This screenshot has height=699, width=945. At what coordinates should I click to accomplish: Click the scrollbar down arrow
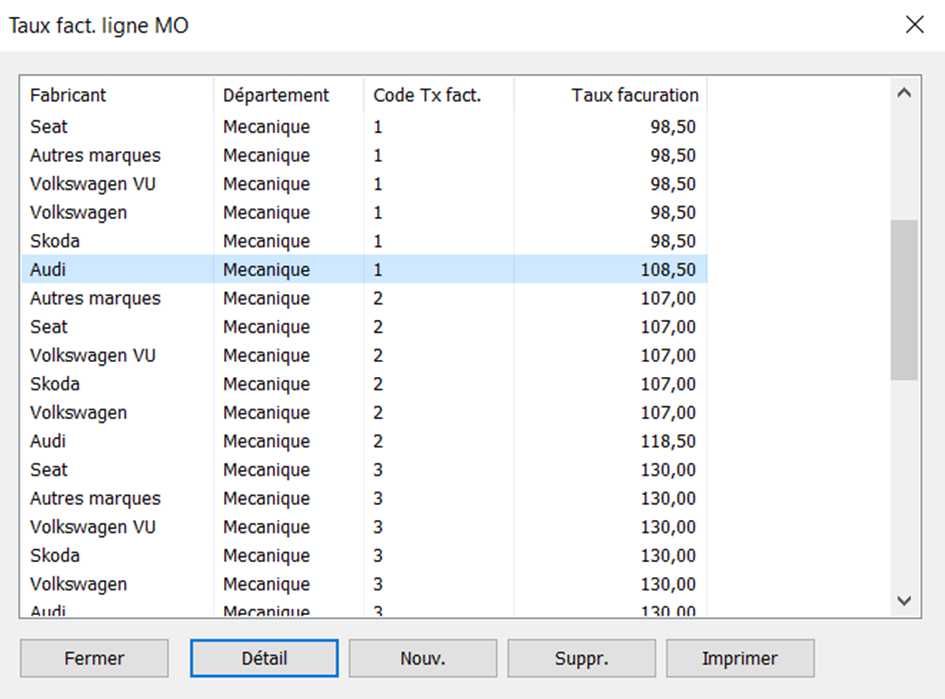point(904,600)
